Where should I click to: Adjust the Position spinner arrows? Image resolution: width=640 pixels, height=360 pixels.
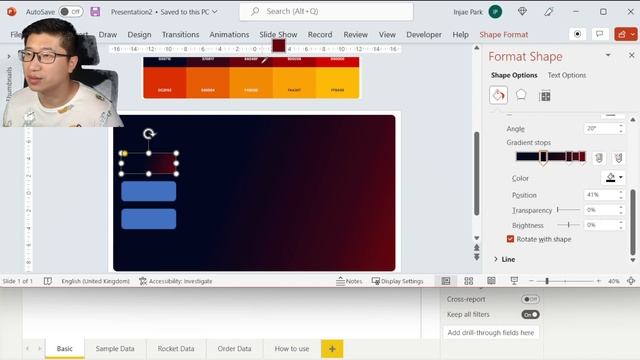click(x=621, y=195)
